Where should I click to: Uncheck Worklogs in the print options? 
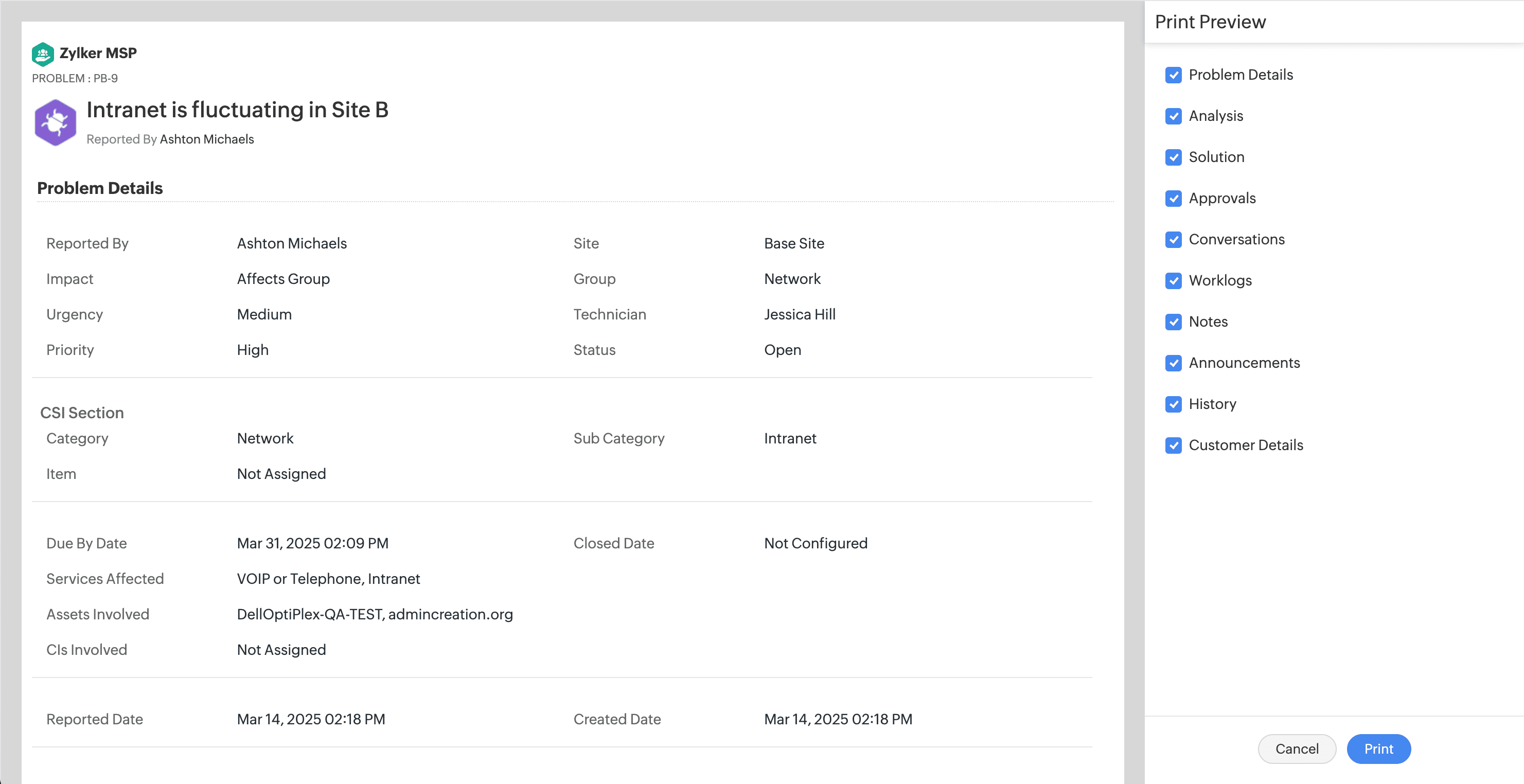pos(1173,280)
